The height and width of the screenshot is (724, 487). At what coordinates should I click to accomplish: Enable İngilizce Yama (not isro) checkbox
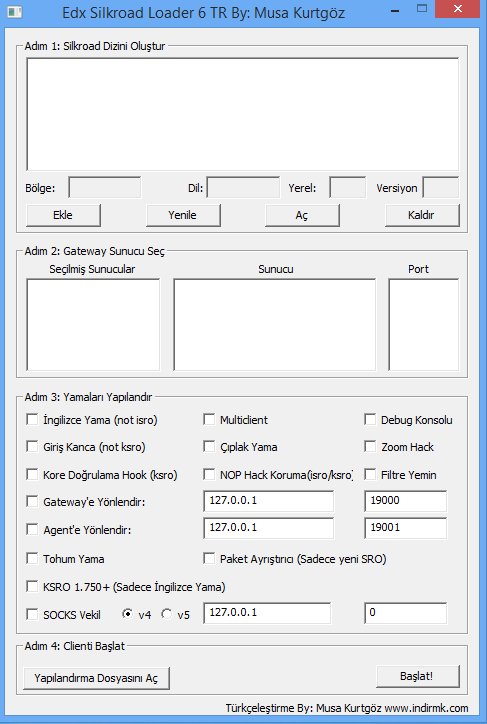[x=32, y=420]
